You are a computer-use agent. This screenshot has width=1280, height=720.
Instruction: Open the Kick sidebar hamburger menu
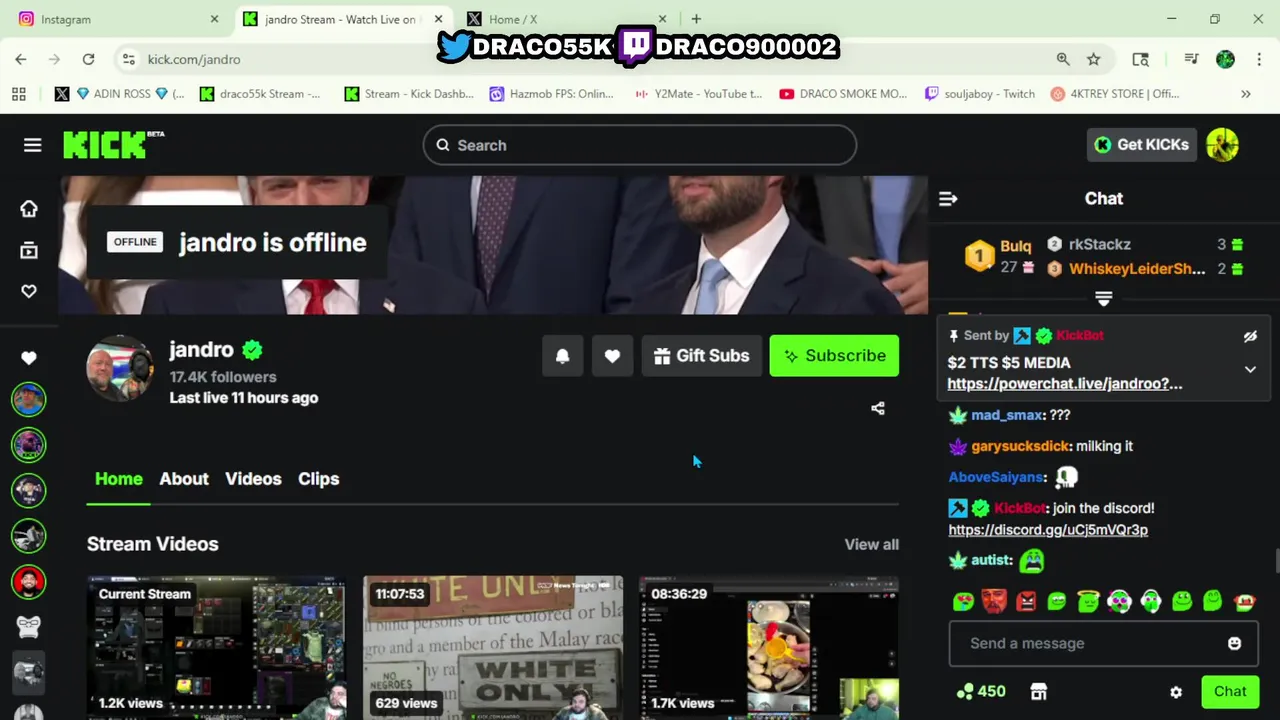click(x=32, y=145)
